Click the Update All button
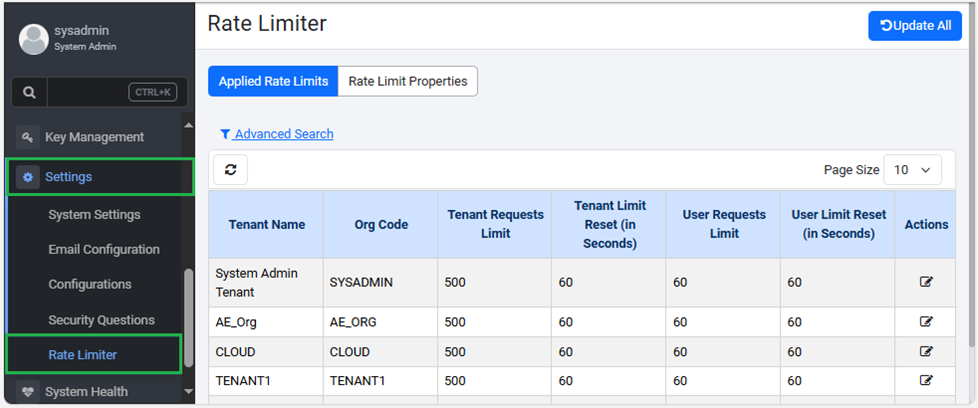 coord(915,26)
